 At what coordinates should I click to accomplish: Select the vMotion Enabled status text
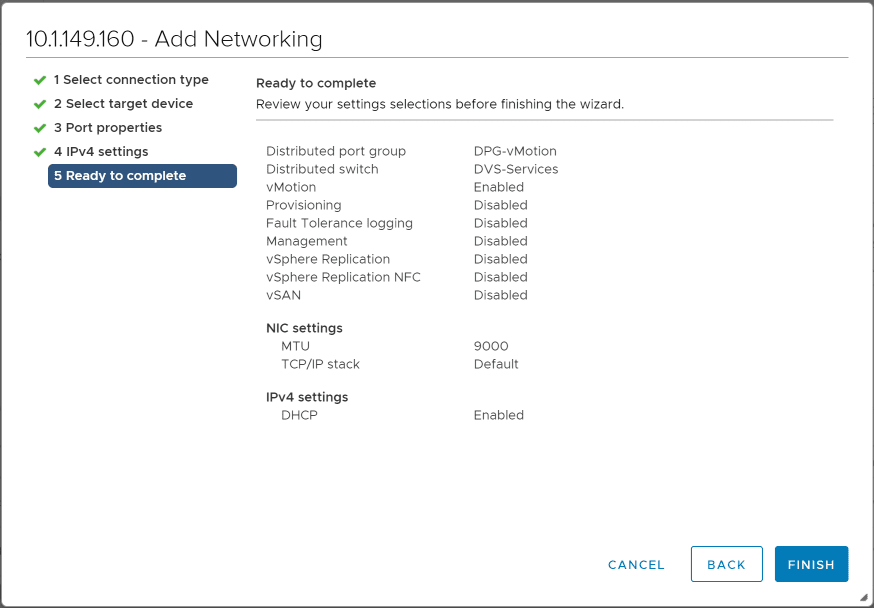pos(498,187)
